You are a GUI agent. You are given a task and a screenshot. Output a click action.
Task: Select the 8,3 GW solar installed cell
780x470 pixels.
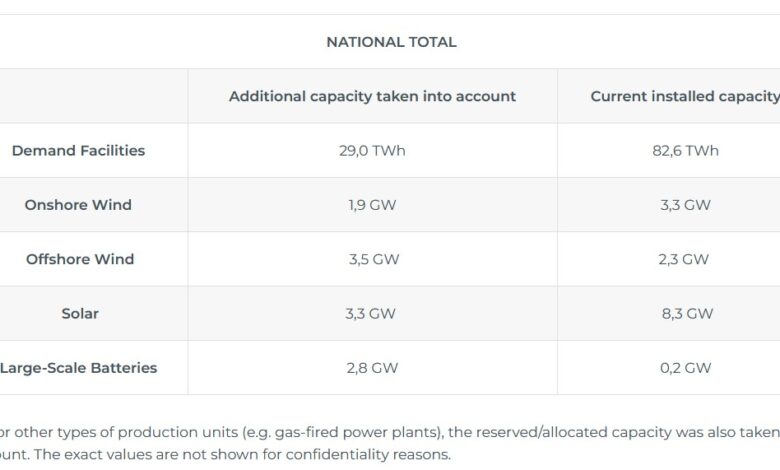[x=687, y=313]
